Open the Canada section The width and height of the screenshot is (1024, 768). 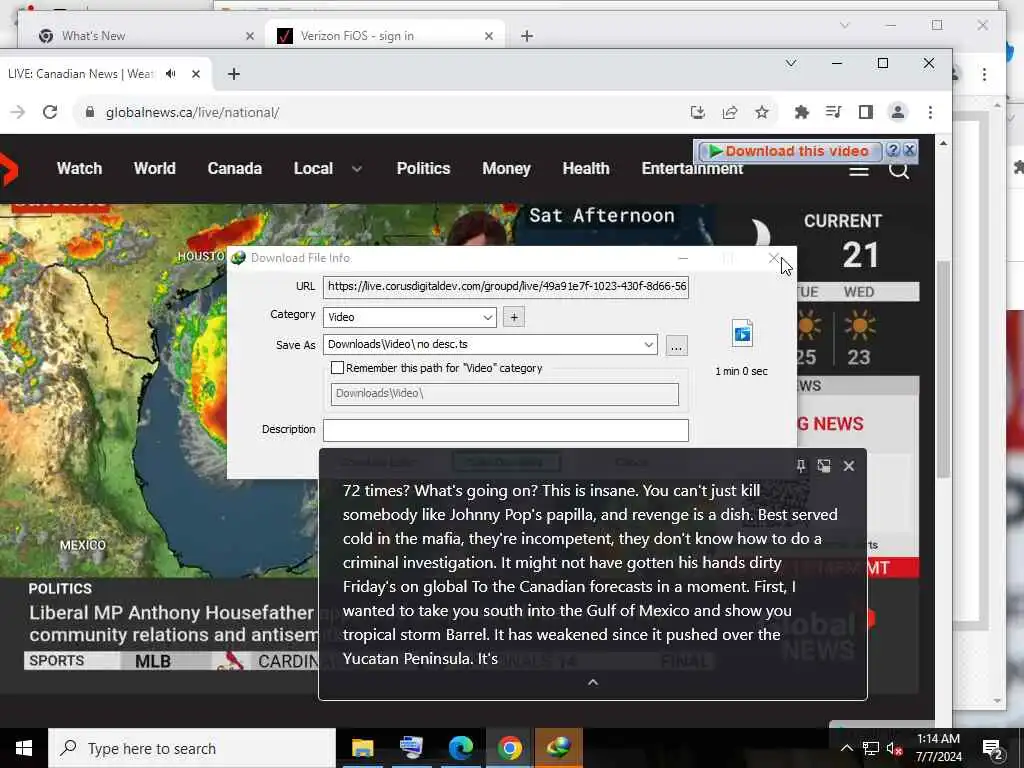(x=234, y=168)
